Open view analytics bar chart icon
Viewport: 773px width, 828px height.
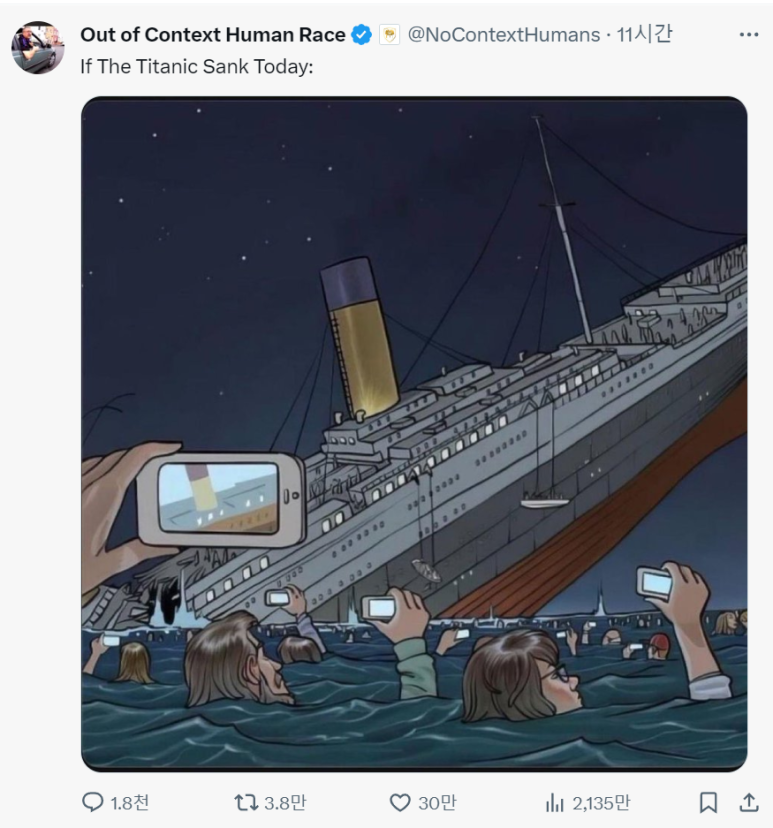[x=554, y=803]
